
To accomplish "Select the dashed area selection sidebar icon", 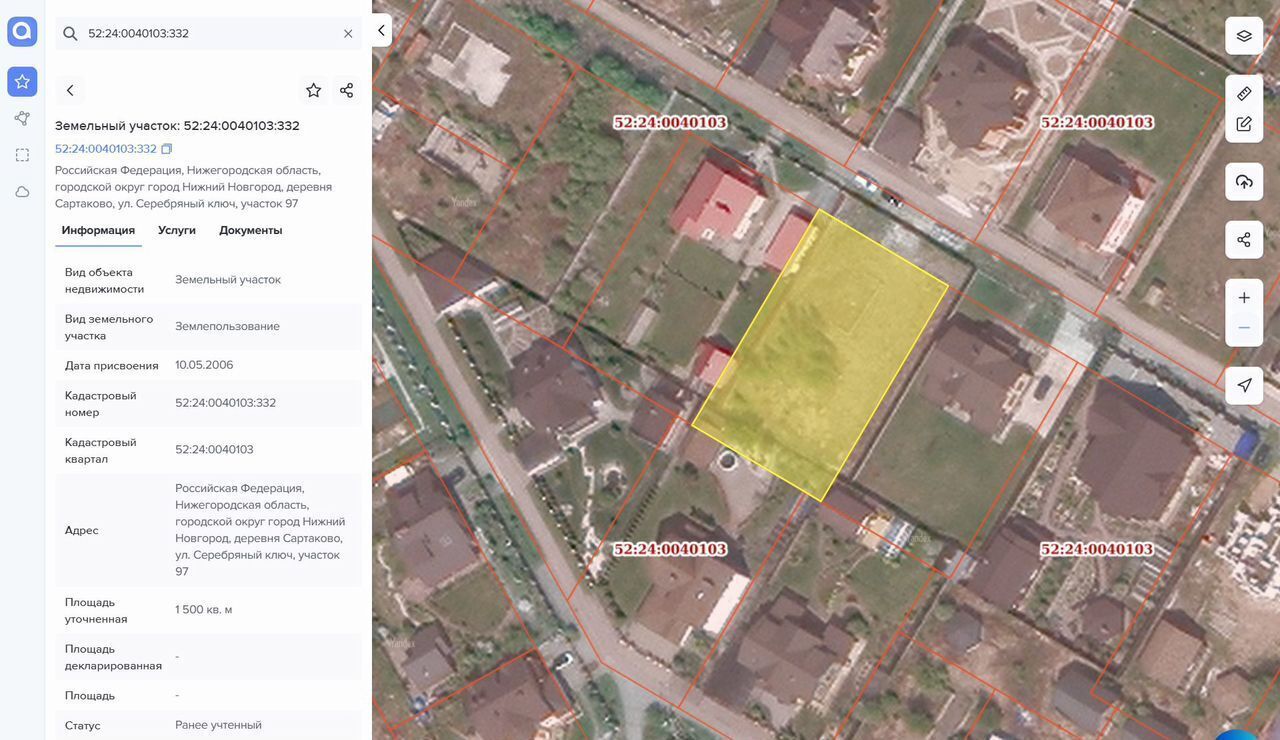I will [22, 155].
